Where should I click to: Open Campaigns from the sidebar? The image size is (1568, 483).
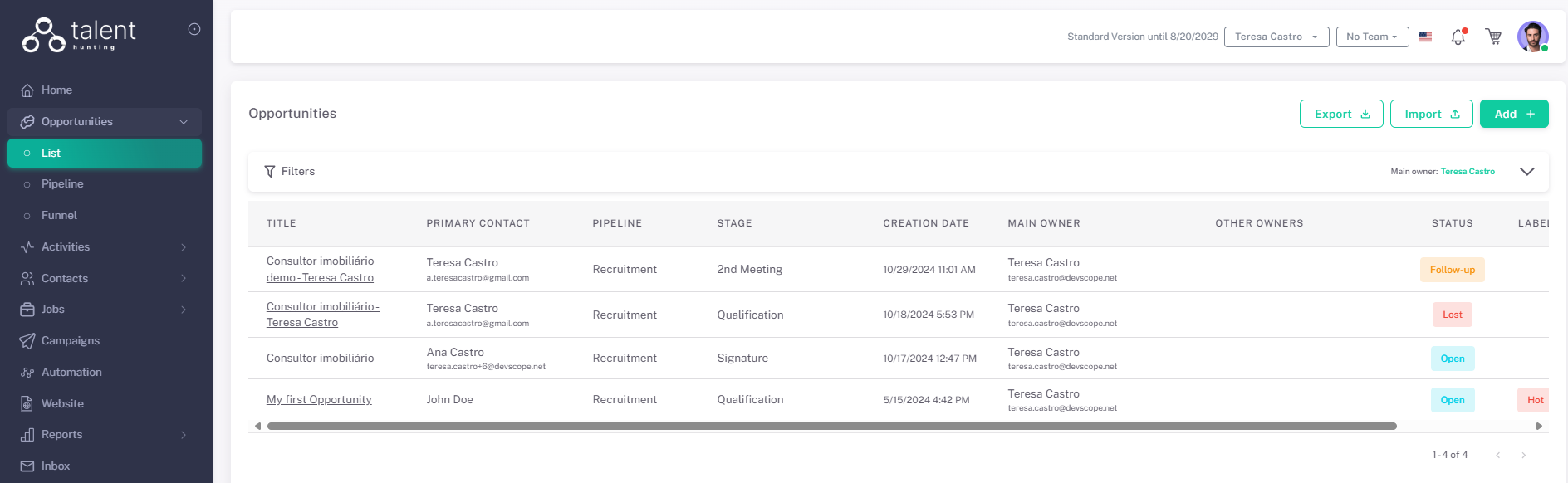(x=71, y=341)
